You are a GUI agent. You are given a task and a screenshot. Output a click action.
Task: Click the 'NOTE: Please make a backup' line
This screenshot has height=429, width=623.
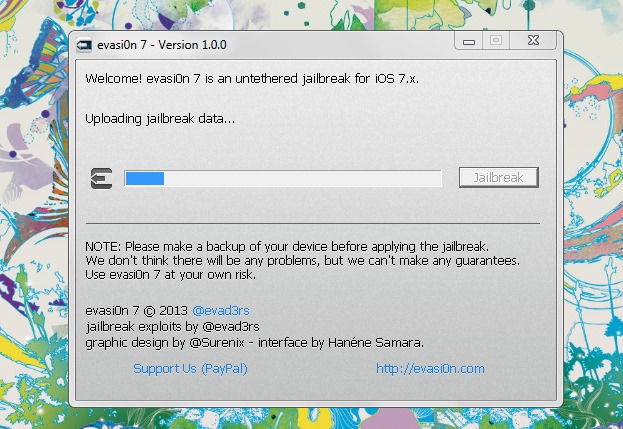pyautogui.click(x=287, y=247)
